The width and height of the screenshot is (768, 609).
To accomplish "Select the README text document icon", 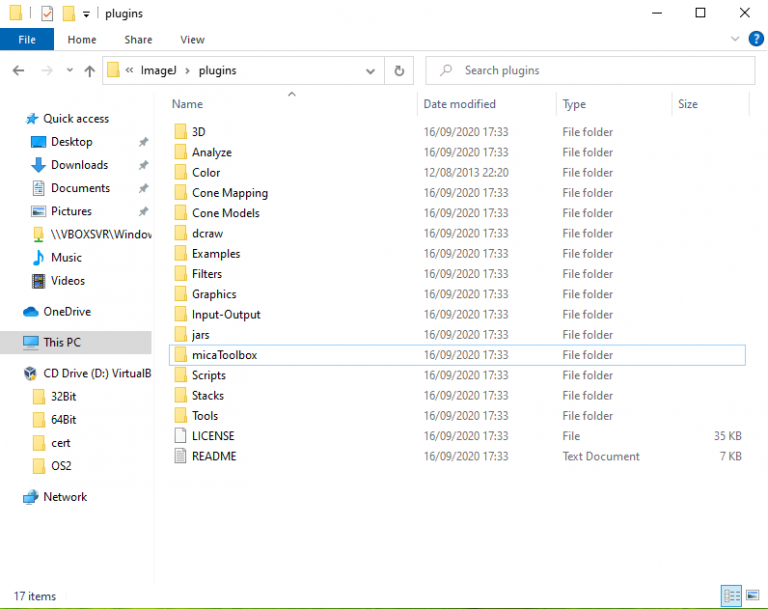I will coord(181,456).
